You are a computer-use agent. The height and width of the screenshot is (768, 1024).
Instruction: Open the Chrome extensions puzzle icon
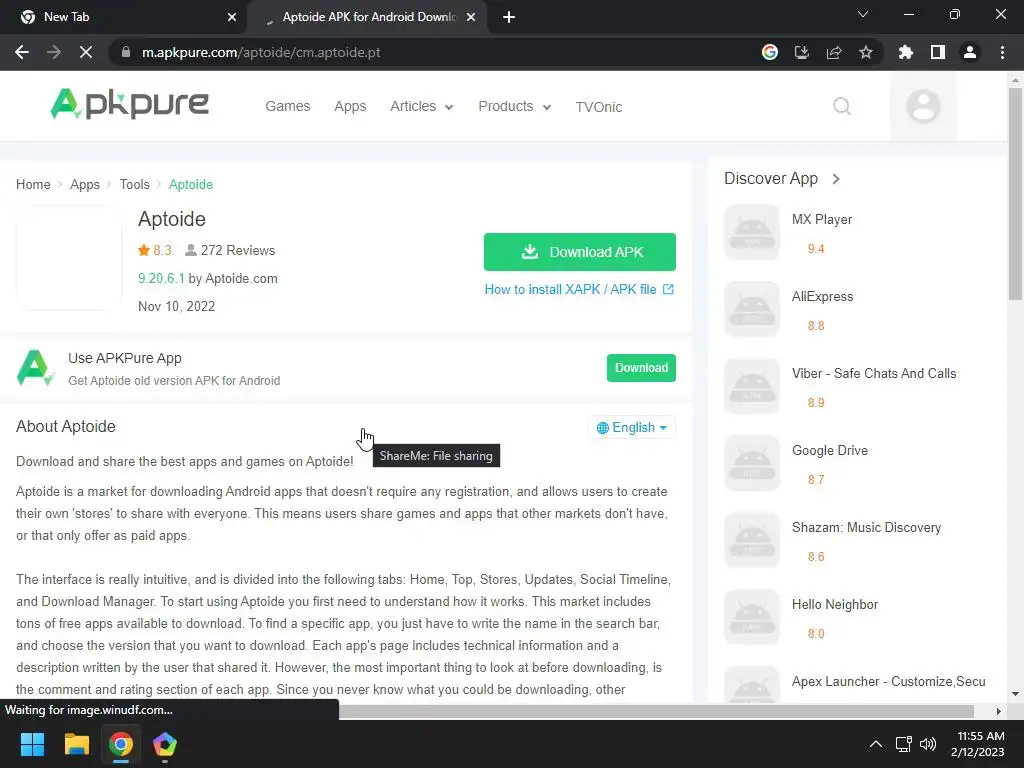click(x=906, y=52)
